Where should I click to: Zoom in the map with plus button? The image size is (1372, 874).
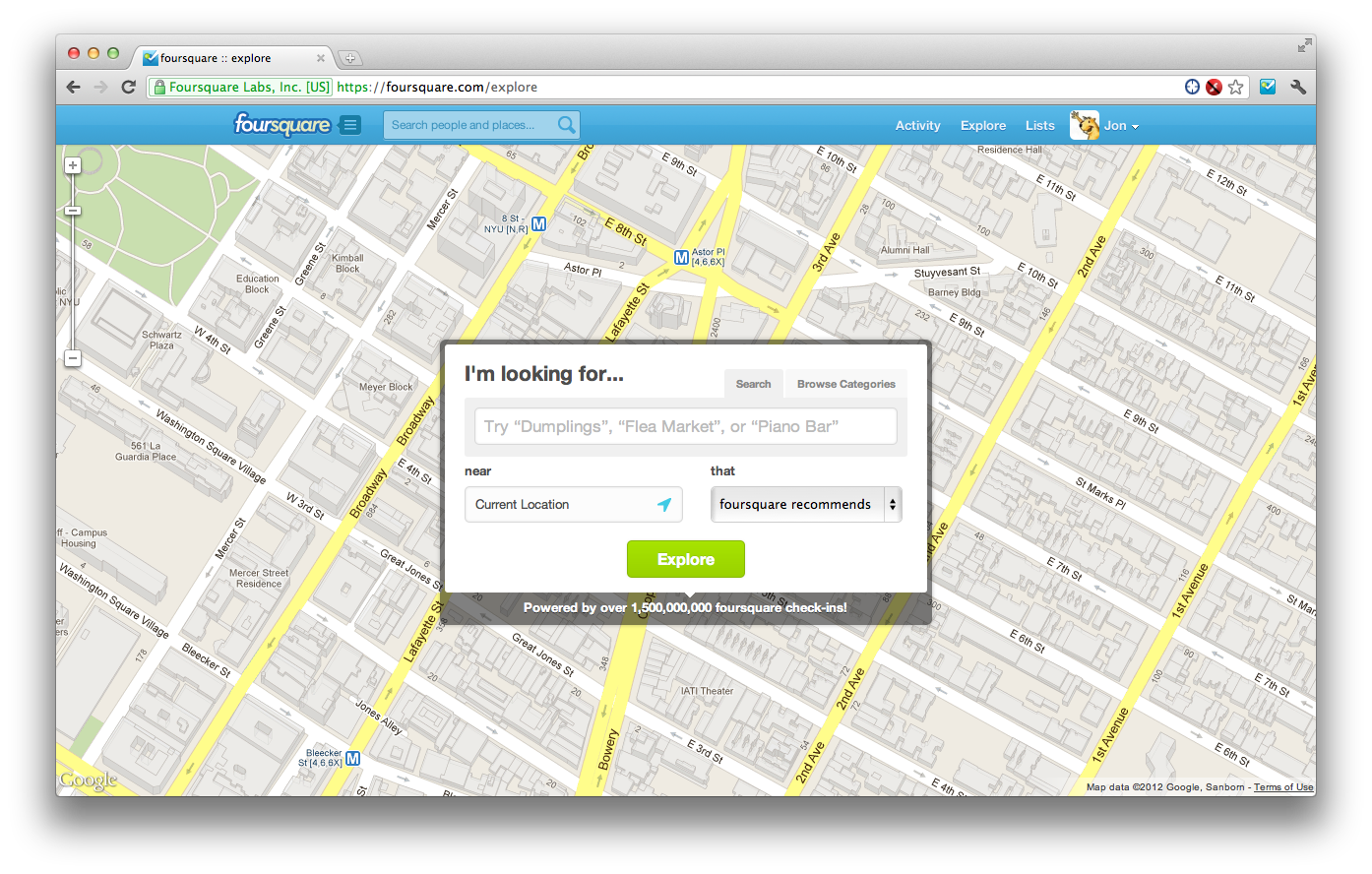73,165
